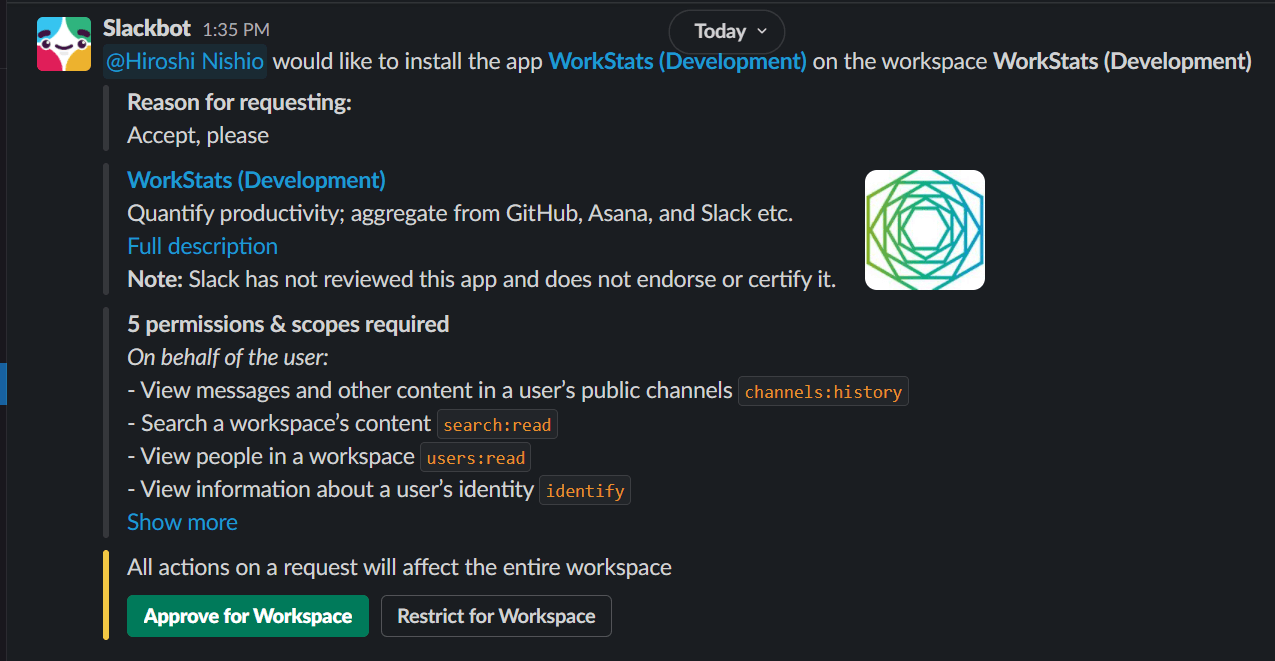Approve the app for Workspace
This screenshot has height=661, width=1275.
coord(248,616)
